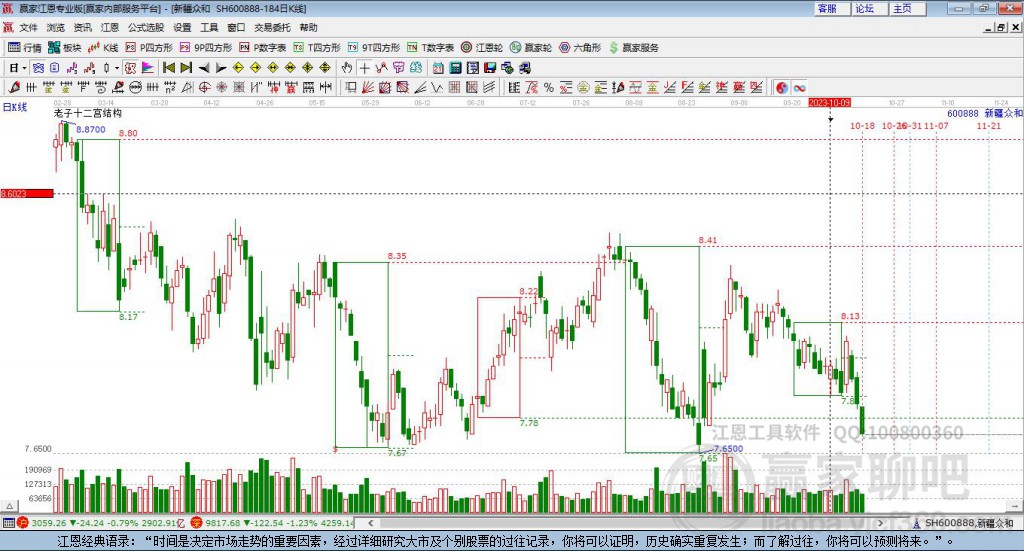Open the 公式选股 menu
Viewport: 1024px width, 551px height.
[146, 27]
